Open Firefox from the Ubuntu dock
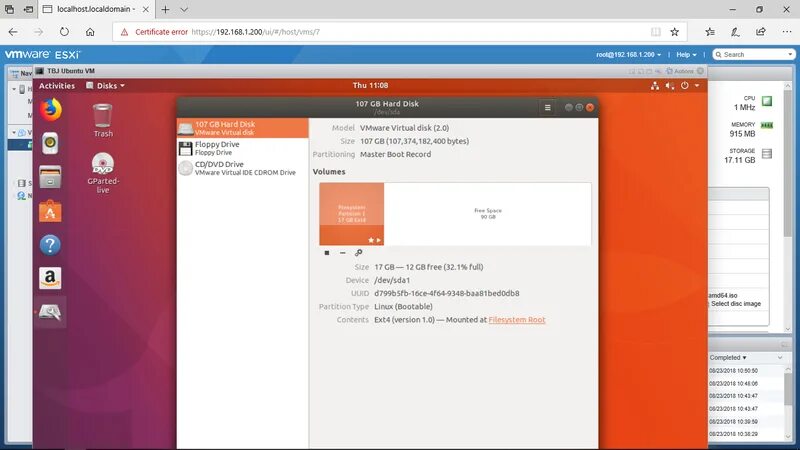 [50, 109]
